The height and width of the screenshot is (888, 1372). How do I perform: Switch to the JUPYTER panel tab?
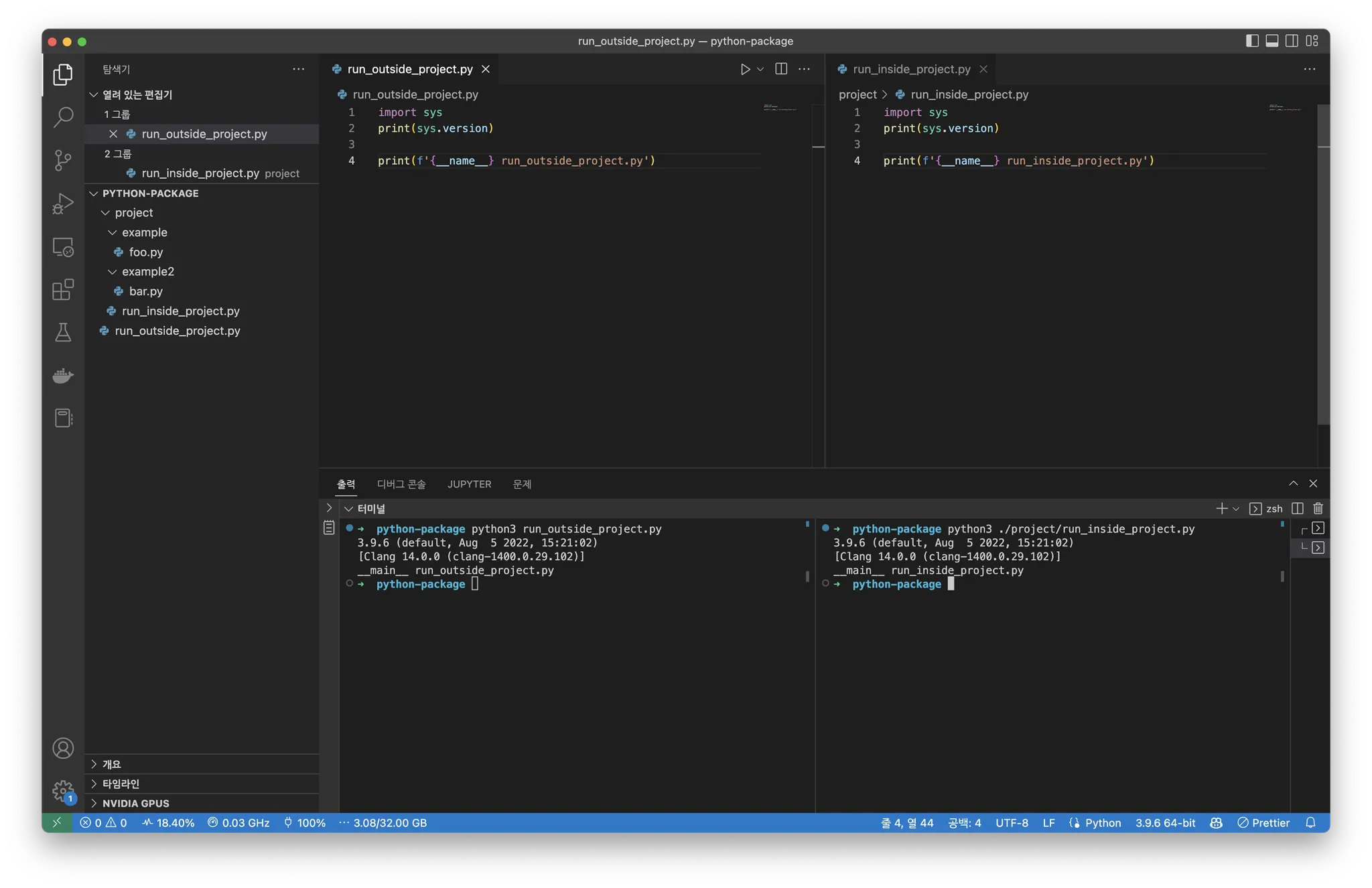pos(469,484)
